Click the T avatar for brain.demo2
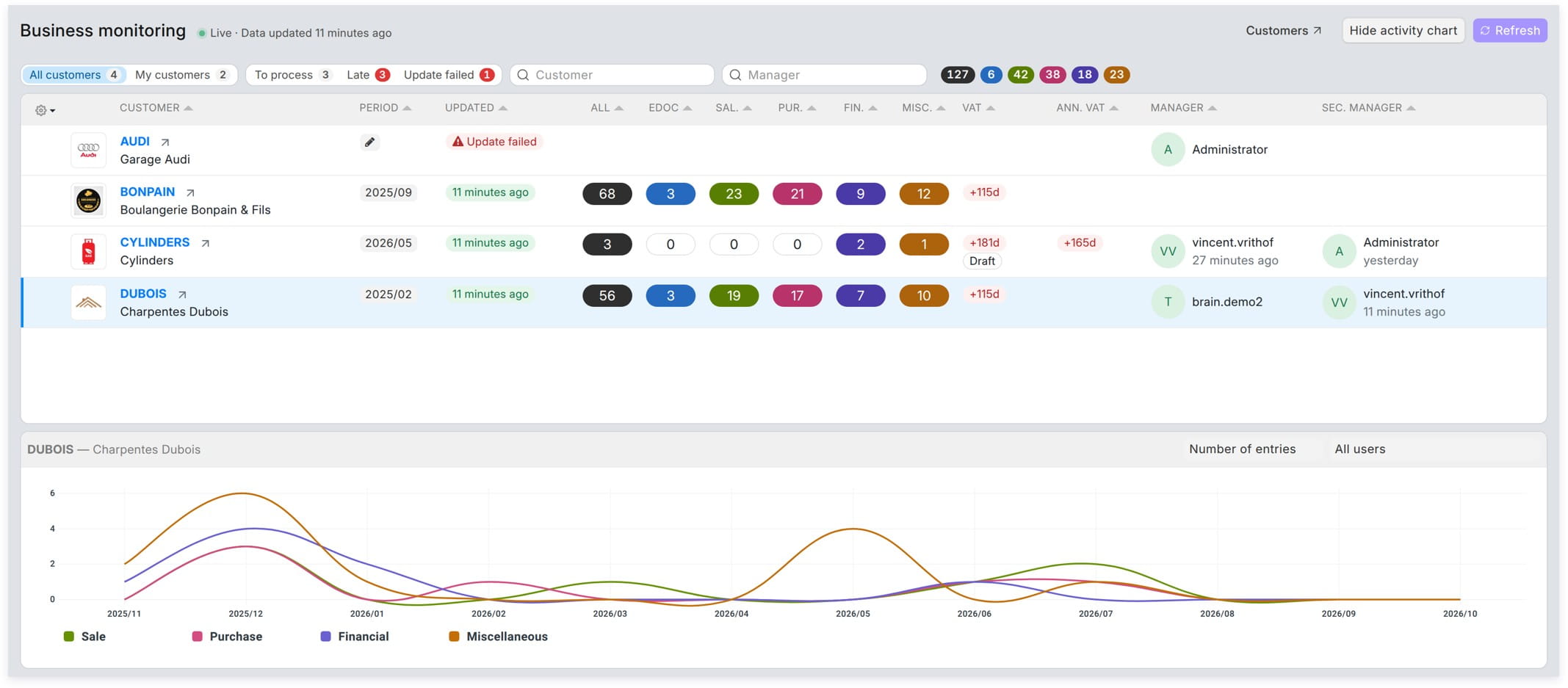The width and height of the screenshot is (1568, 688). click(1168, 302)
